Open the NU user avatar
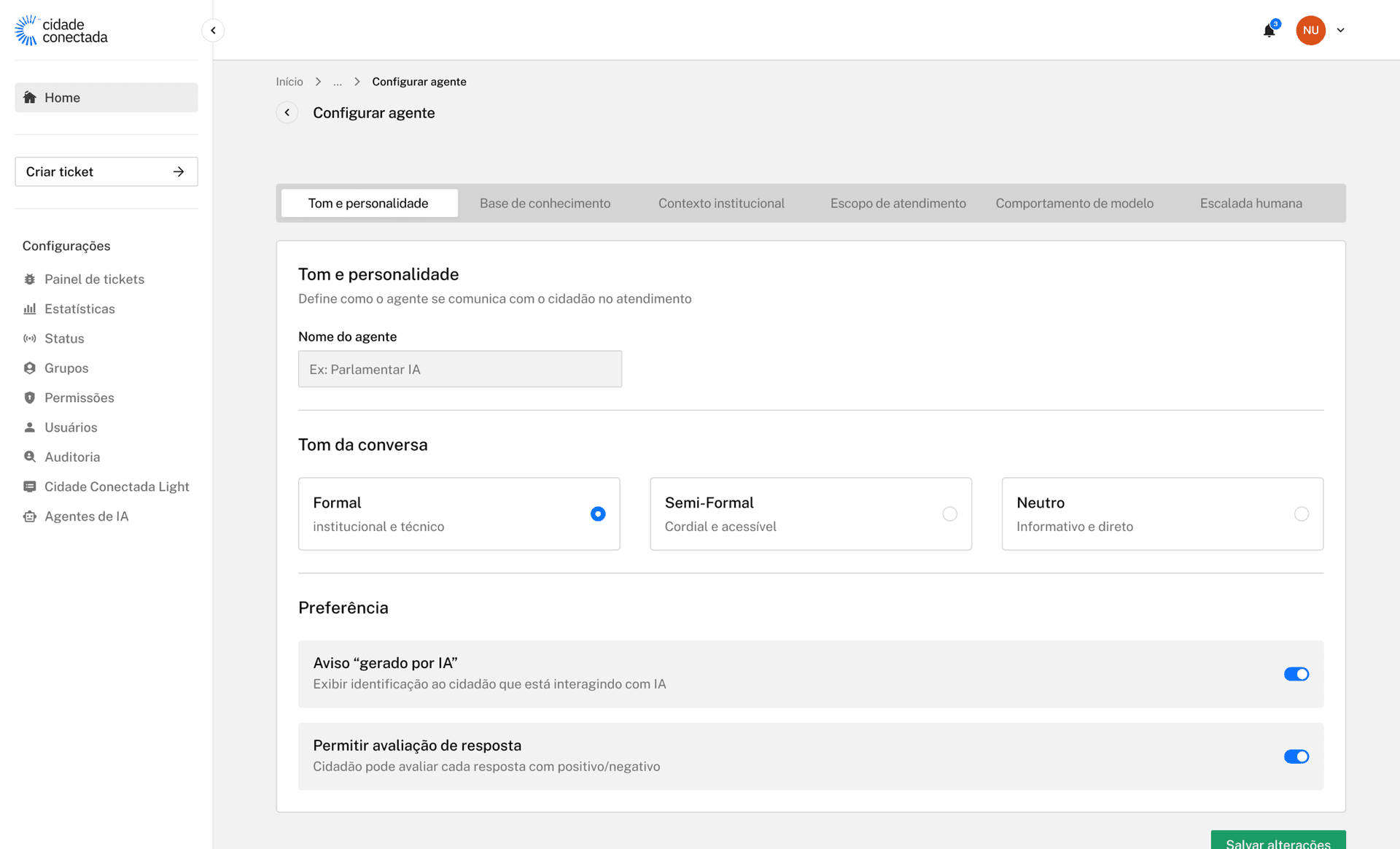This screenshot has width=1400, height=849. (1310, 31)
